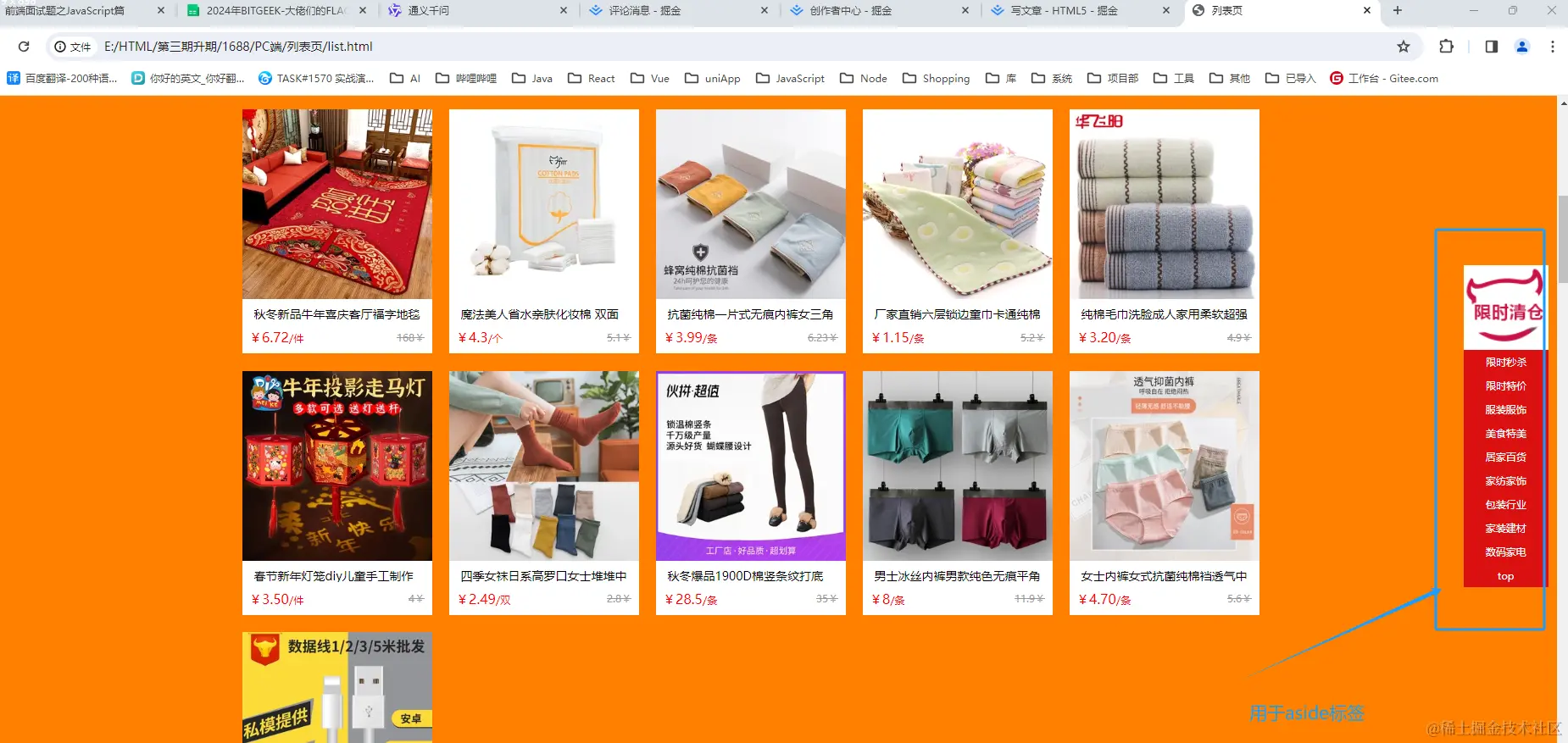Open the React bookmarks folder
1568x743 pixels.
point(592,78)
